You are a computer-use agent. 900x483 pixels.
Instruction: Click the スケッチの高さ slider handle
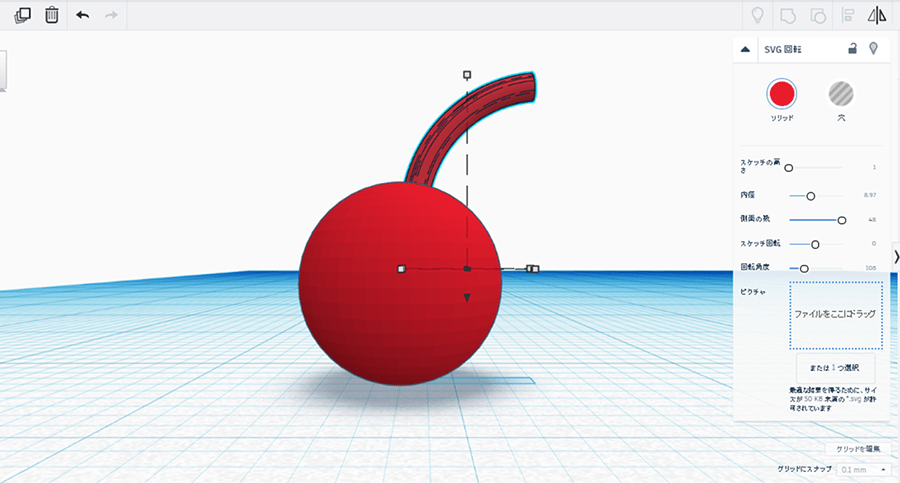pos(789,168)
